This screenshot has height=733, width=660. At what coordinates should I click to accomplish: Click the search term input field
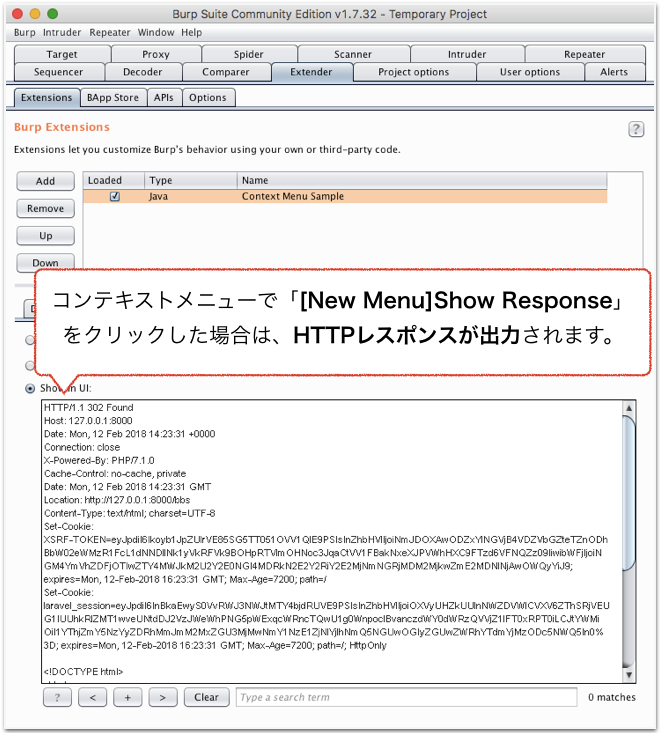(407, 697)
